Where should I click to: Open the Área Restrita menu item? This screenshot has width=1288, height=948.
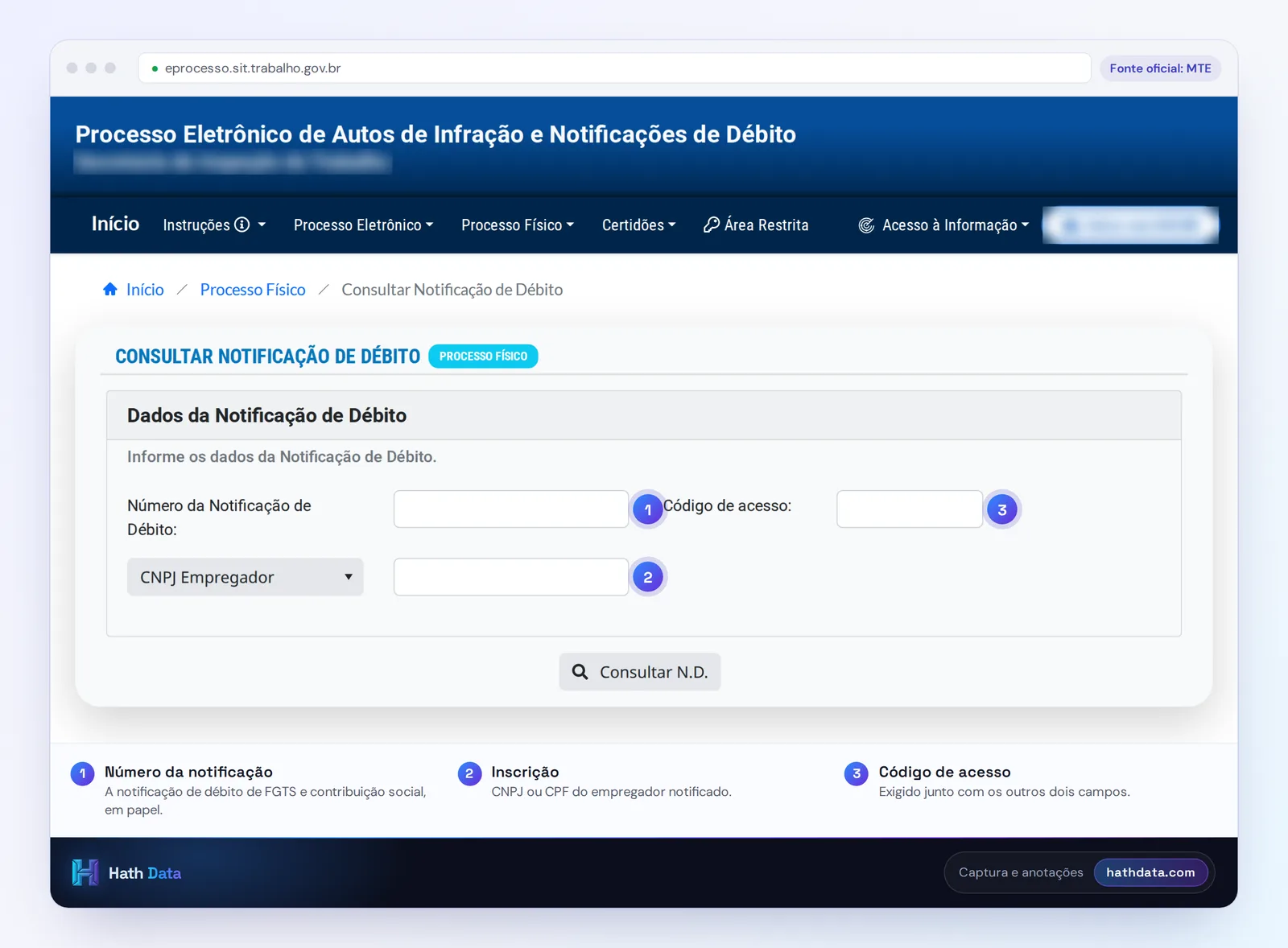click(x=756, y=225)
